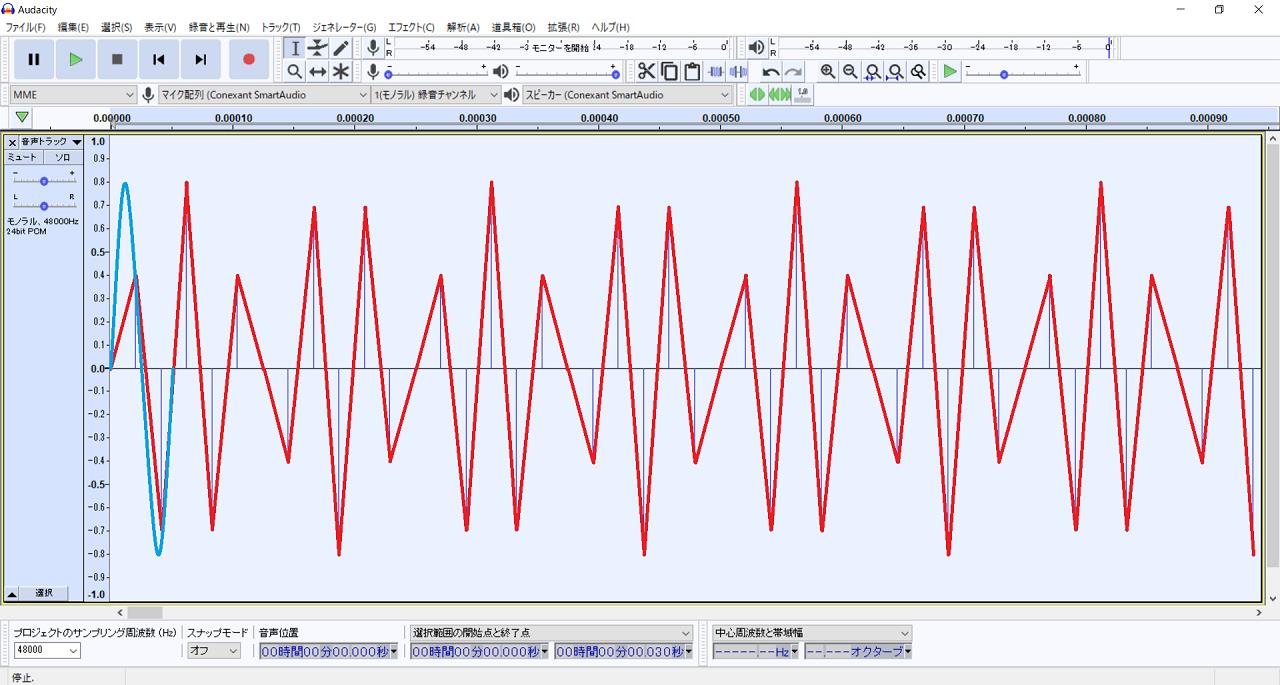The width and height of the screenshot is (1280, 685).
Task: Fit project to width zoom icon
Action: pyautogui.click(x=896, y=71)
